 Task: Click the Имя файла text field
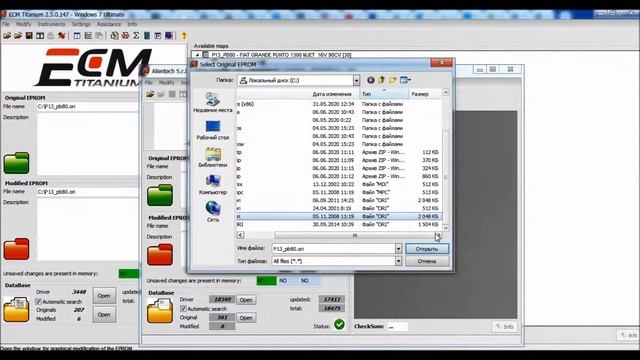pos(333,249)
